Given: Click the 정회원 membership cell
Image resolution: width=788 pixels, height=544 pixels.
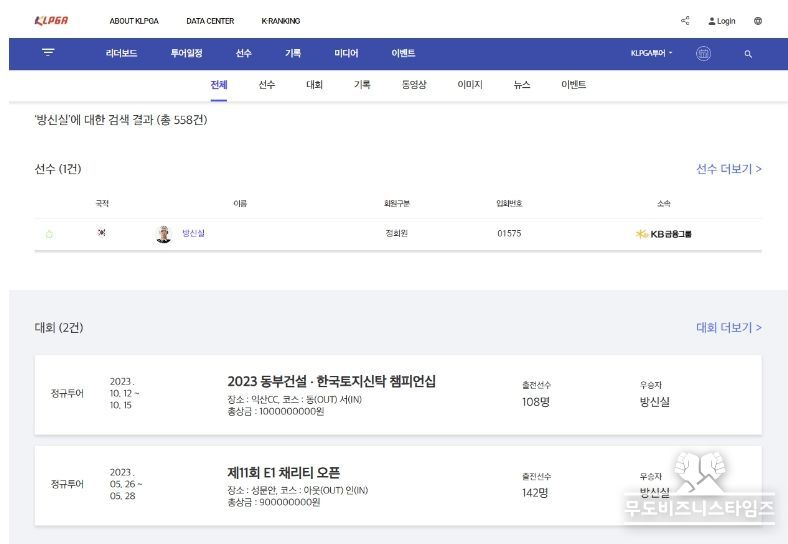Looking at the screenshot, I should [397, 233].
